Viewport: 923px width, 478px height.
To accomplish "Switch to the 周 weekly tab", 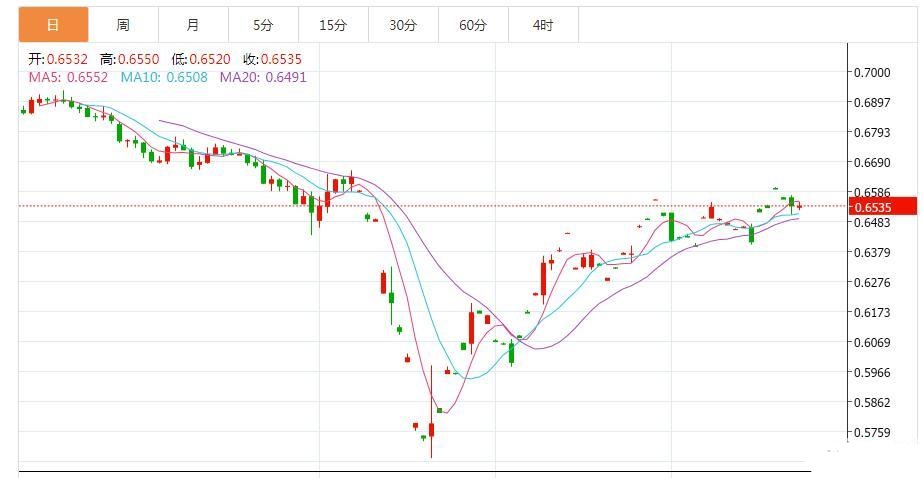I will [122, 25].
